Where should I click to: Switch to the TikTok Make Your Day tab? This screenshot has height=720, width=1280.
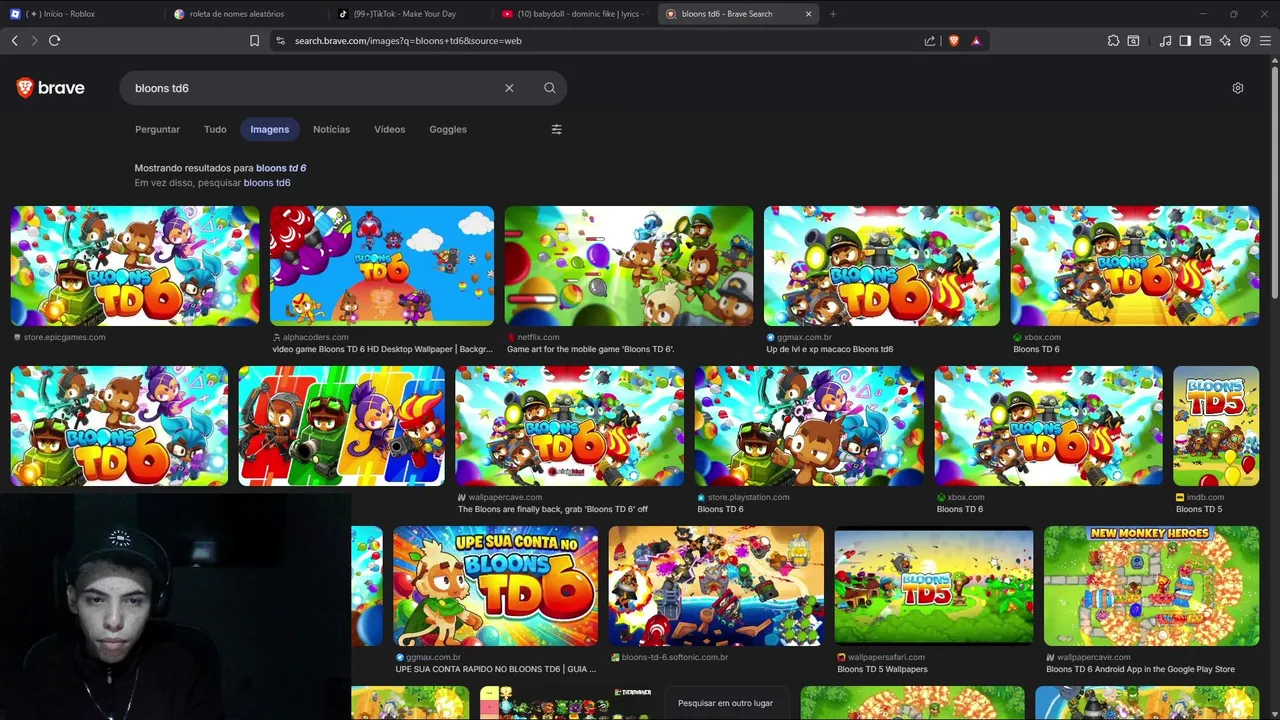[x=410, y=14]
